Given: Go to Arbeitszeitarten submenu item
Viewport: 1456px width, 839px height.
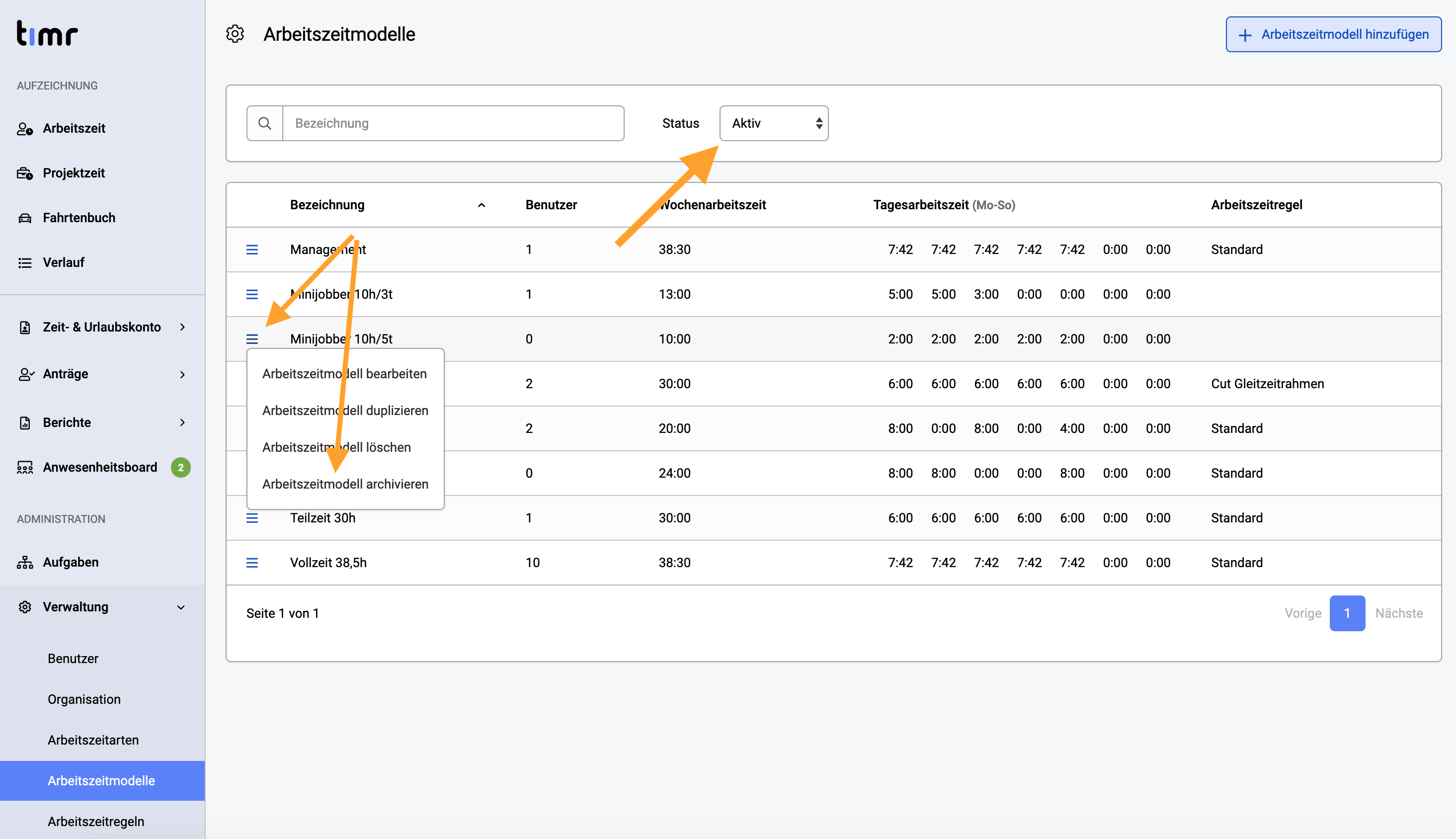Looking at the screenshot, I should (x=93, y=740).
